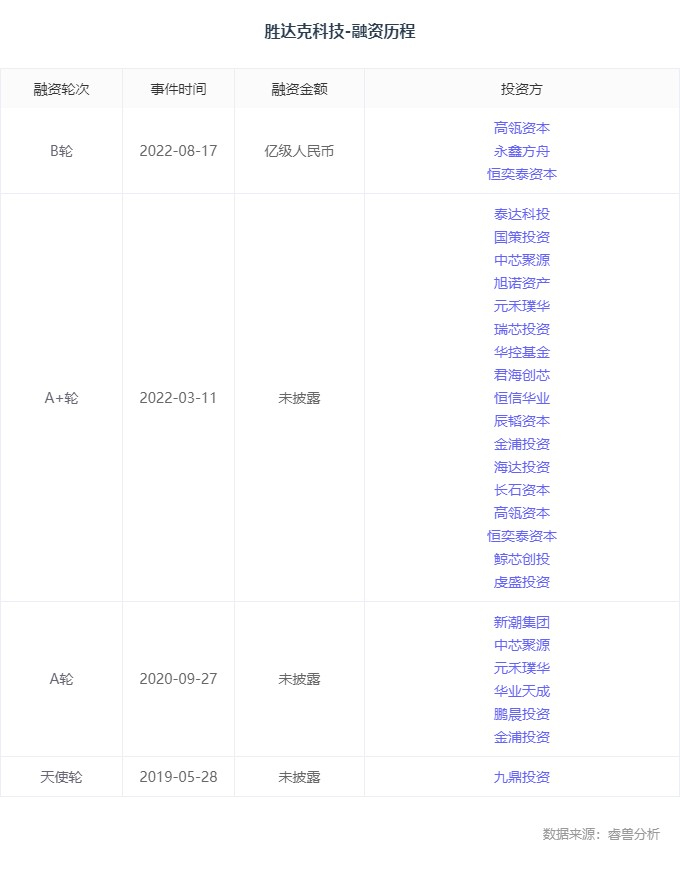Select the A轮 round cell
The width and height of the screenshot is (680, 870).
click(x=61, y=679)
